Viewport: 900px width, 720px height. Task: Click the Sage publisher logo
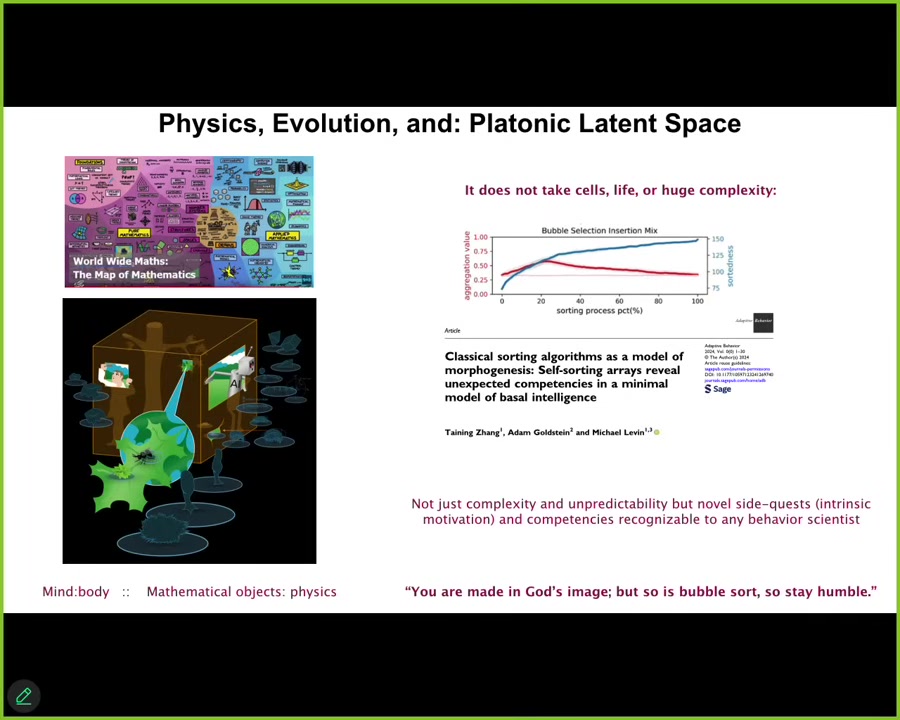[718, 389]
